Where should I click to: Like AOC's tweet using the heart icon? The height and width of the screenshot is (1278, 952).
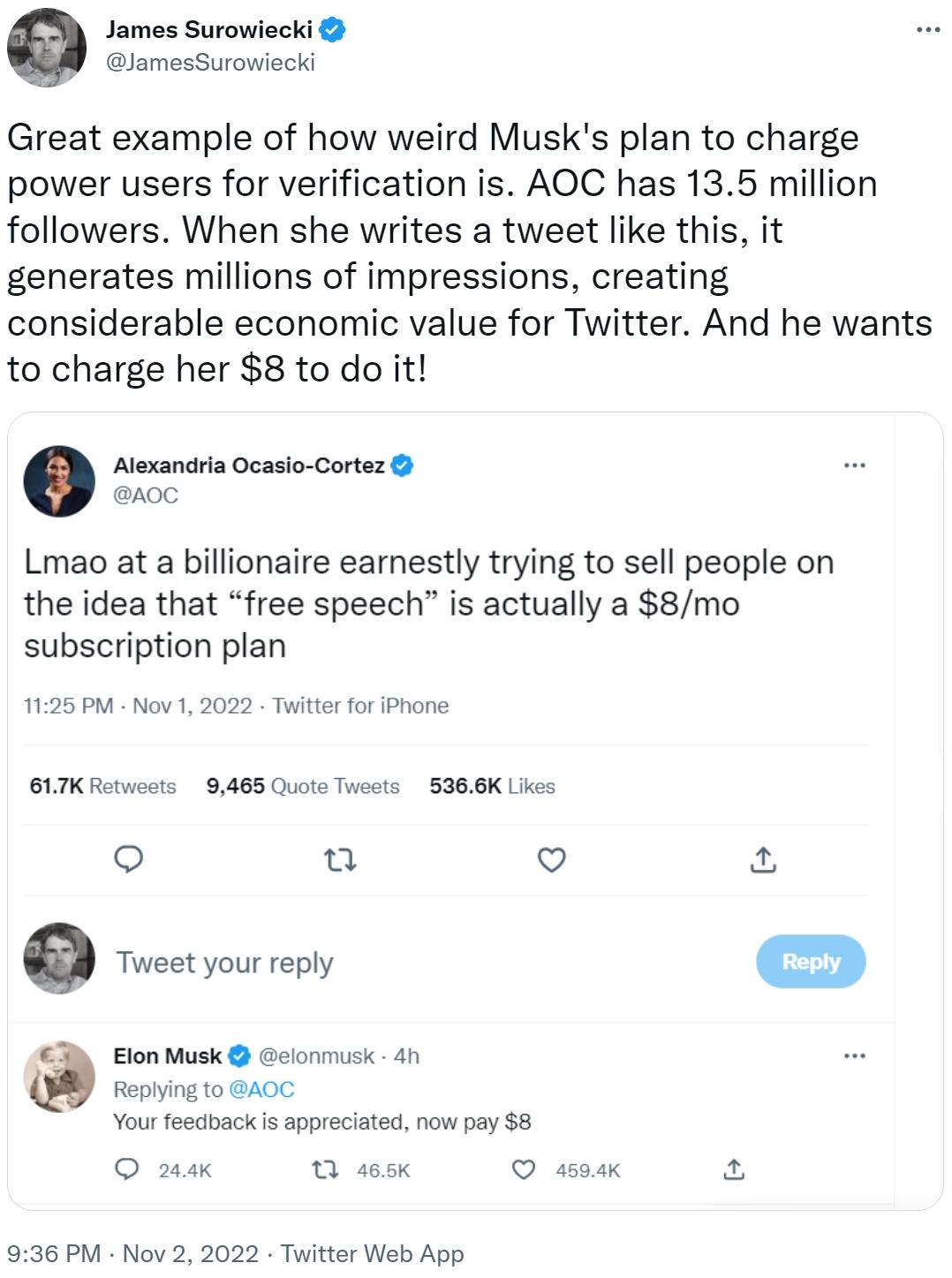point(551,859)
